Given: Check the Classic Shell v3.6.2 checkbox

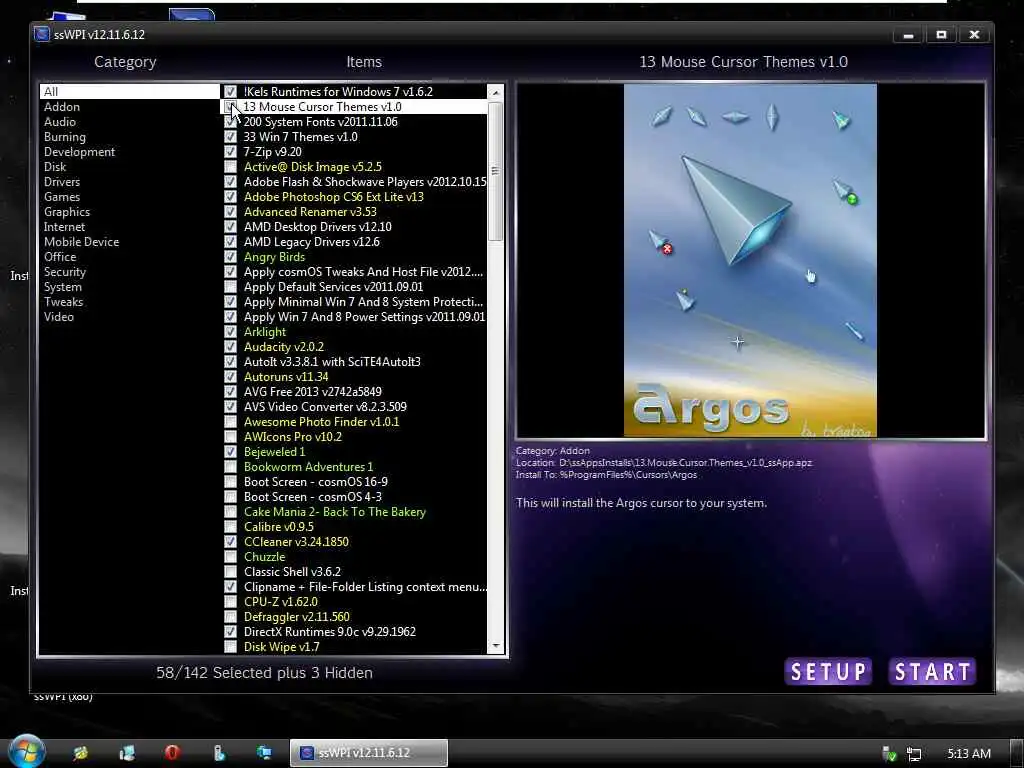Looking at the screenshot, I should [x=231, y=571].
